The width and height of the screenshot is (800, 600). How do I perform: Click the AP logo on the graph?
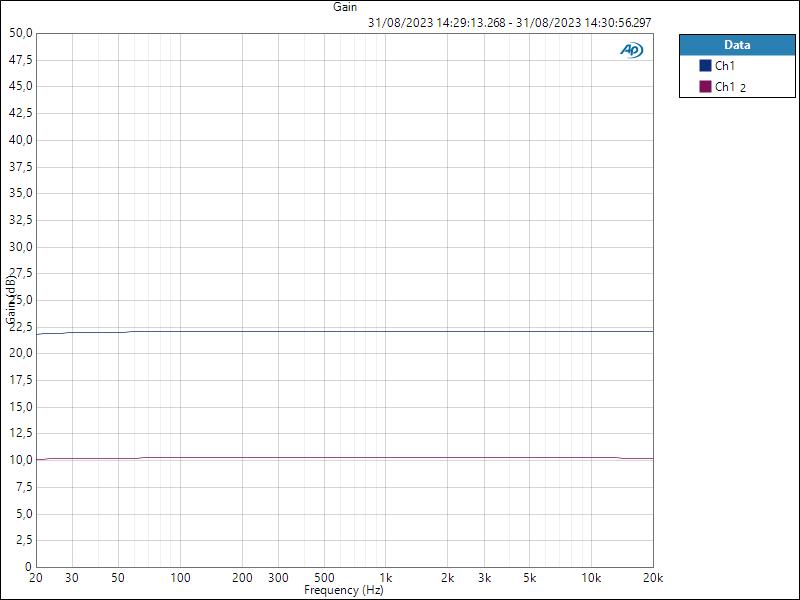pyautogui.click(x=632, y=50)
